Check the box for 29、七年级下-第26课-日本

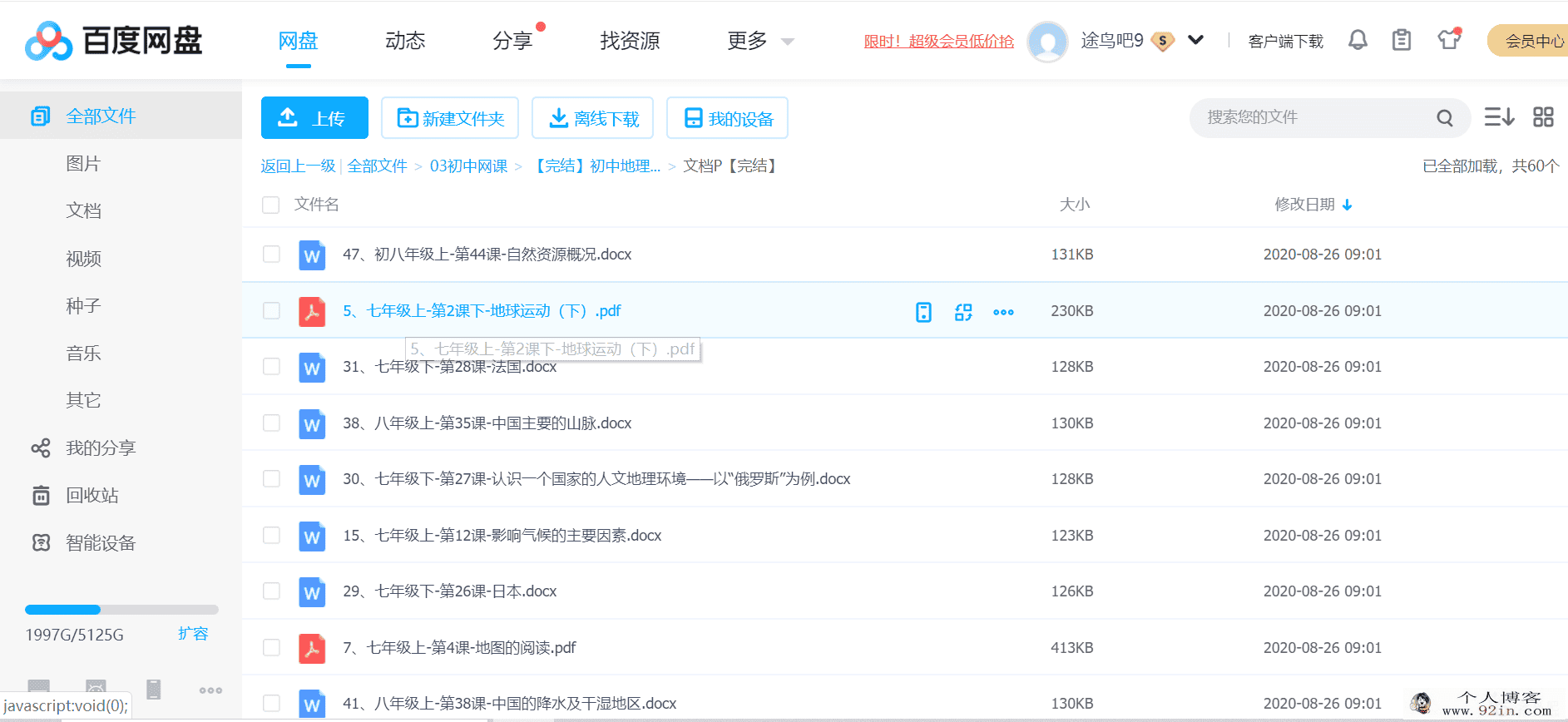point(271,591)
